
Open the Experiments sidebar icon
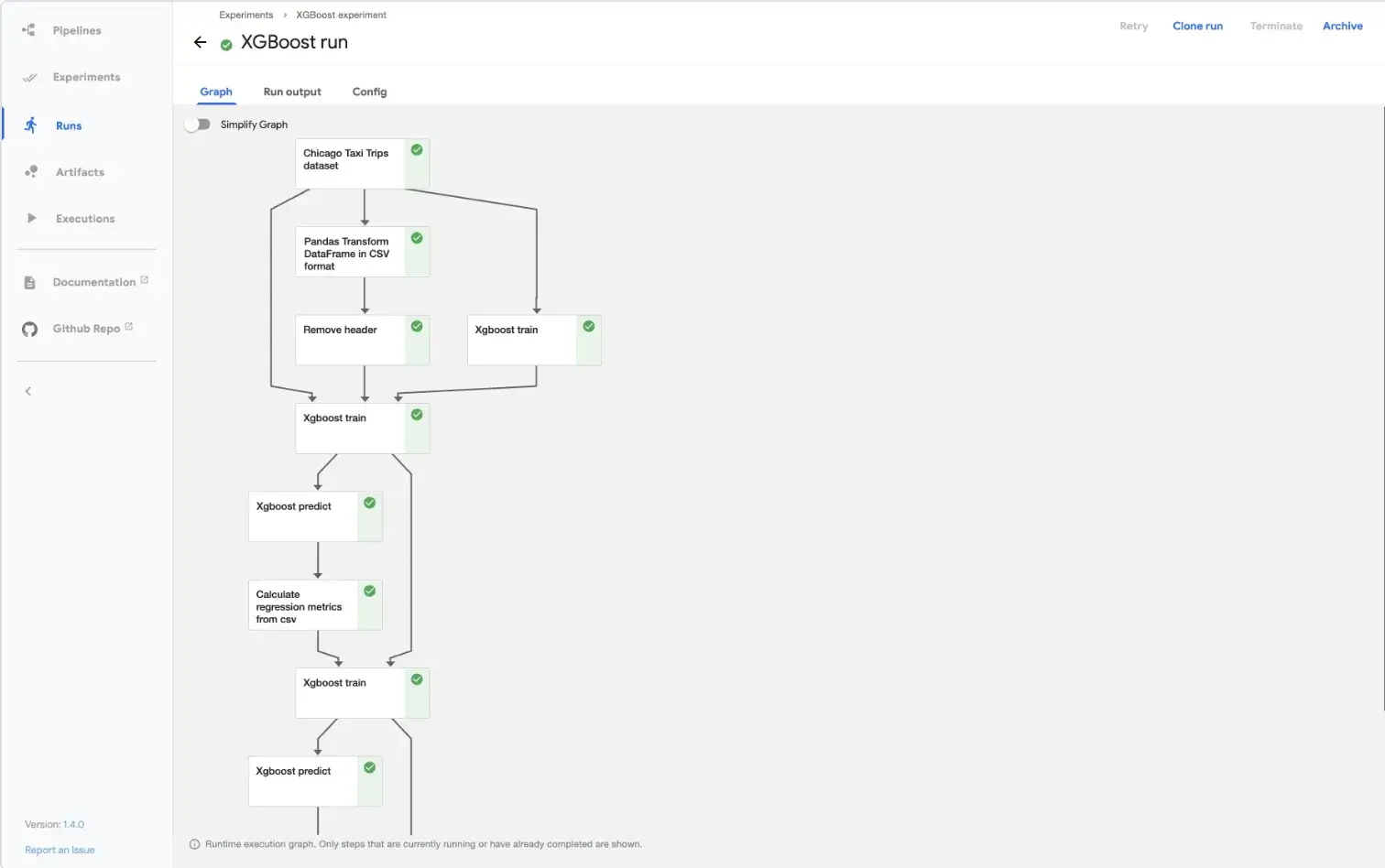29,78
